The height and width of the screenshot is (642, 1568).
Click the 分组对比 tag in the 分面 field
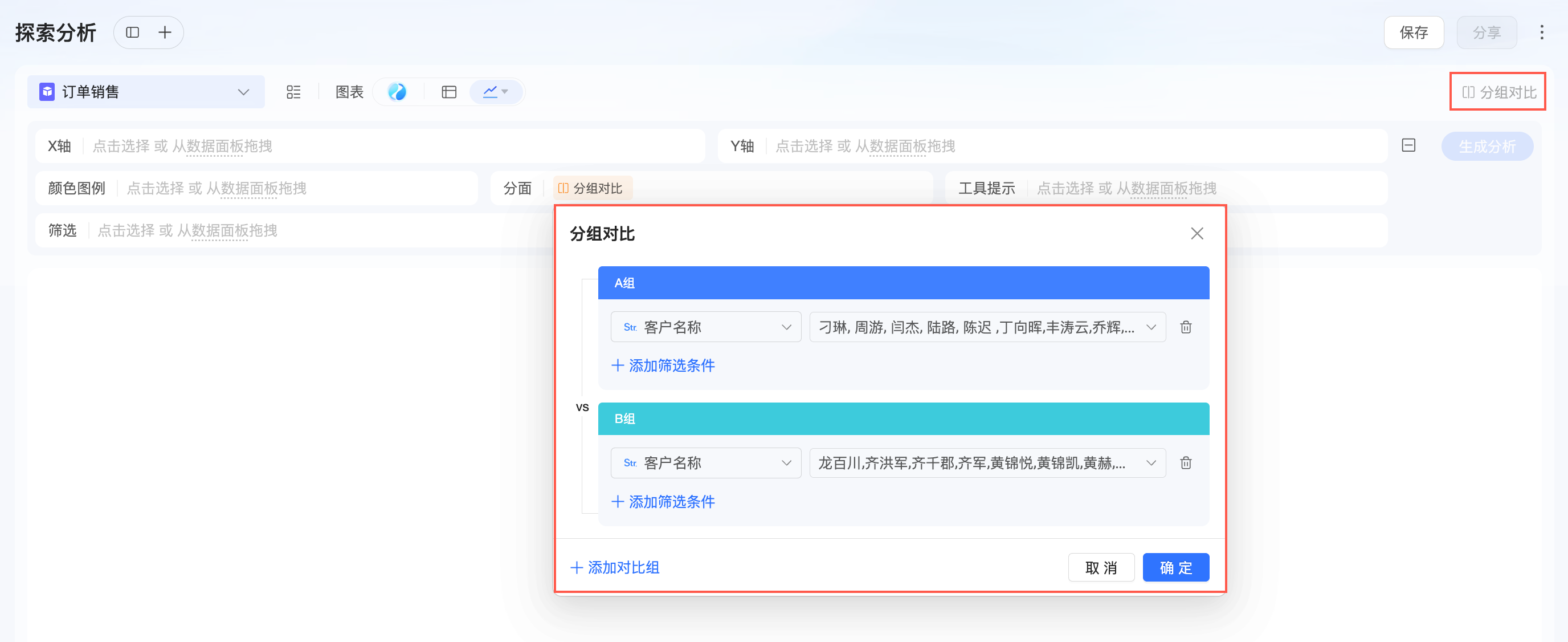(591, 188)
